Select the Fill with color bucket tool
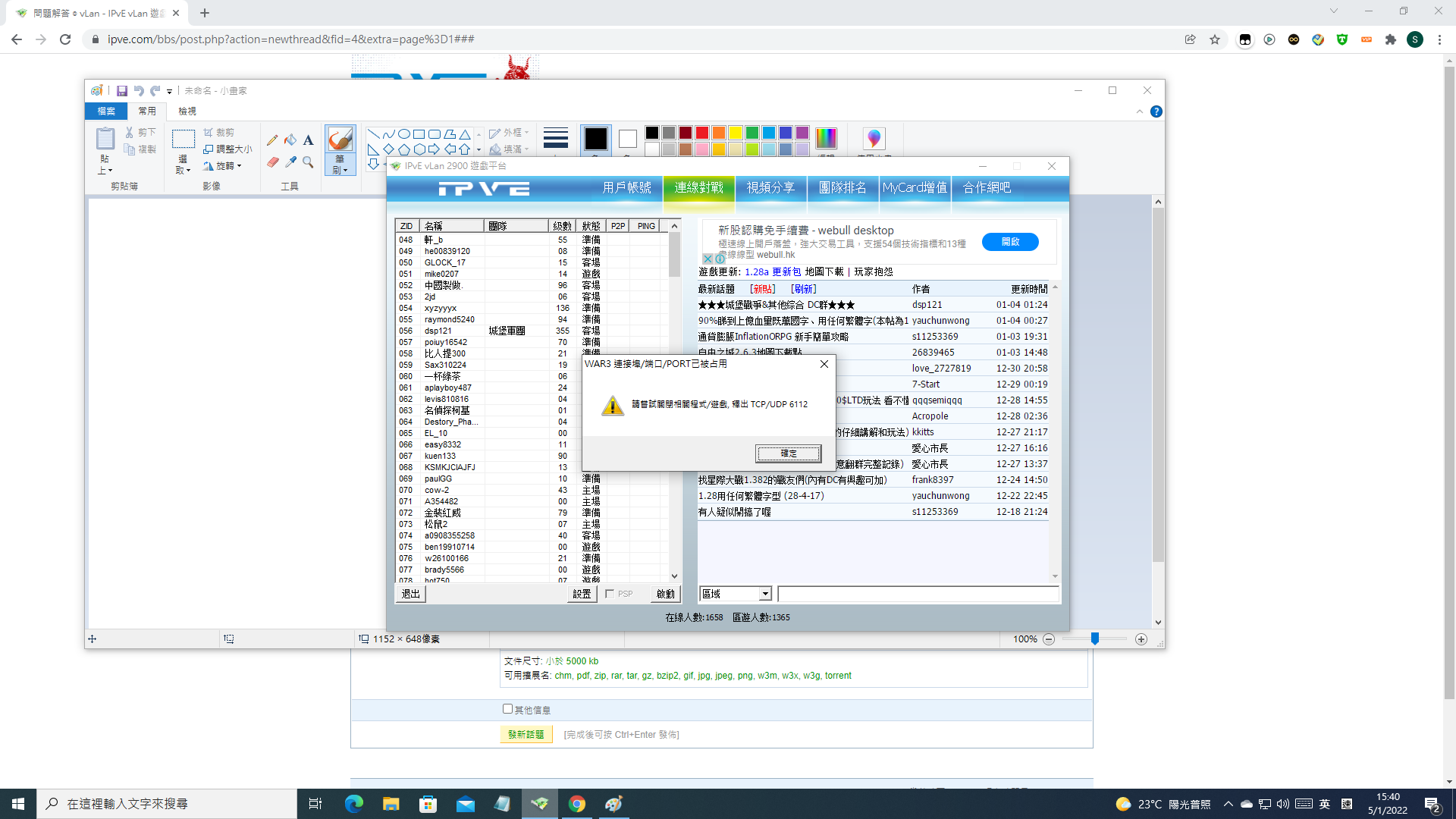The height and width of the screenshot is (819, 1456). 290,140
